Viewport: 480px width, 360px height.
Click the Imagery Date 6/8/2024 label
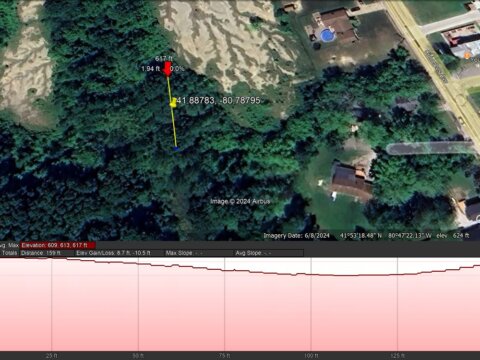coord(296,236)
